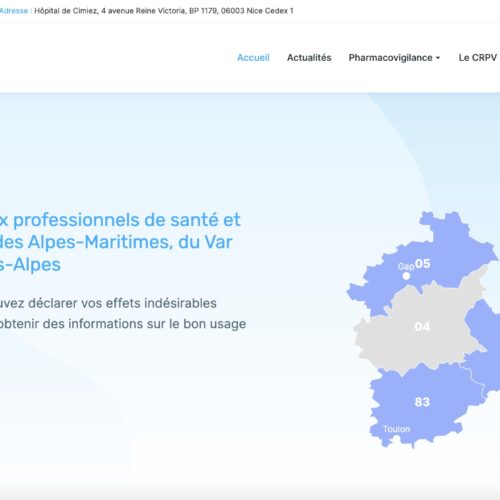Click the Hôpital de Cimiez address text
Image resolution: width=500 pixels, height=500 pixels.
(x=164, y=11)
